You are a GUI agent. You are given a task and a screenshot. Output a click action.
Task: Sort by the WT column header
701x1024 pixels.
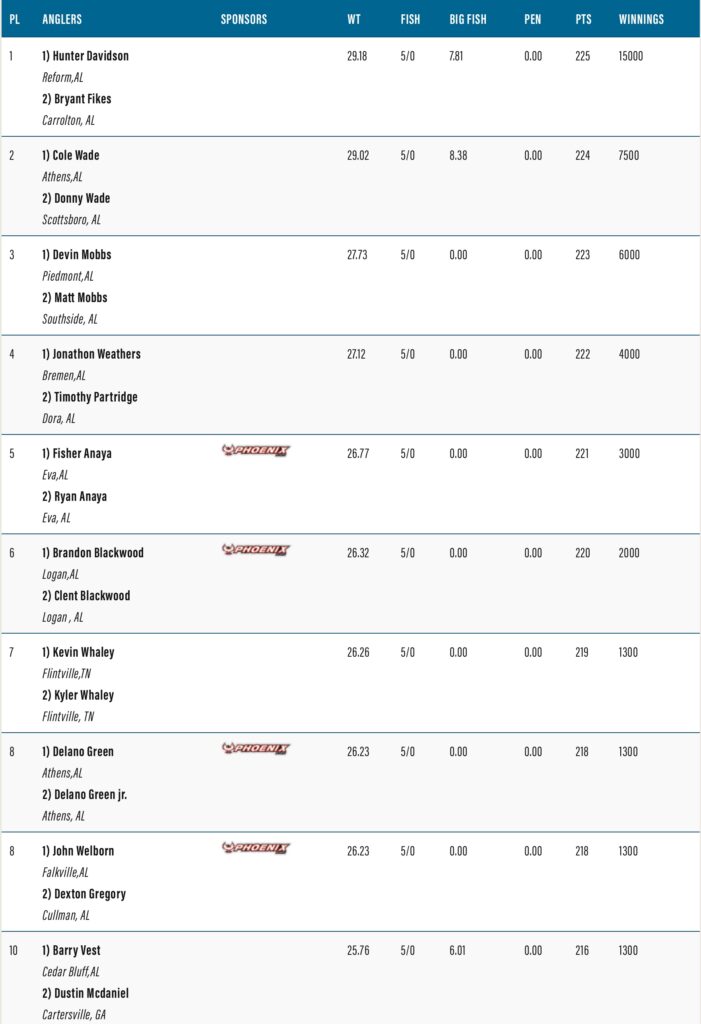(x=354, y=19)
